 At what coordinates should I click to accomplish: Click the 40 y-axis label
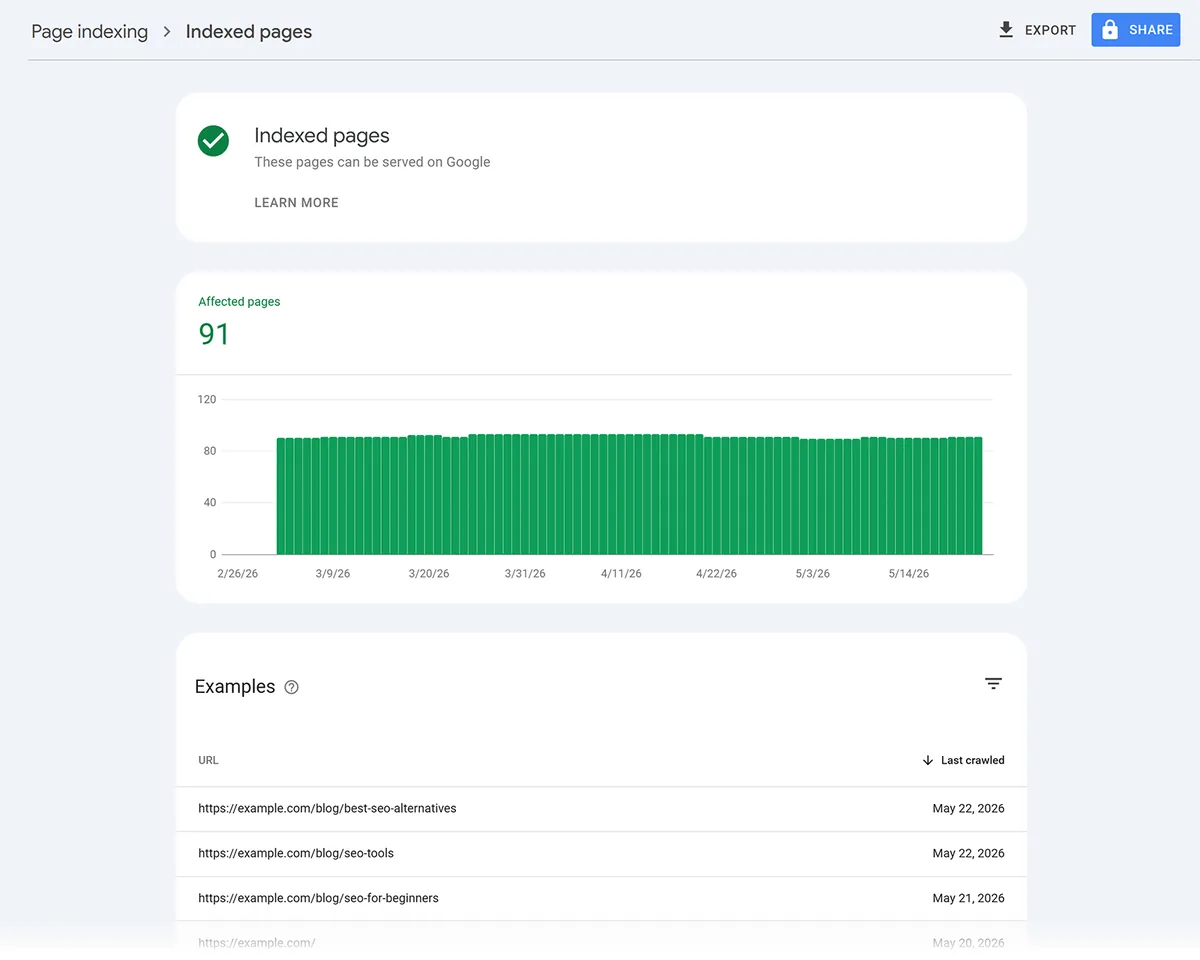coord(210,502)
